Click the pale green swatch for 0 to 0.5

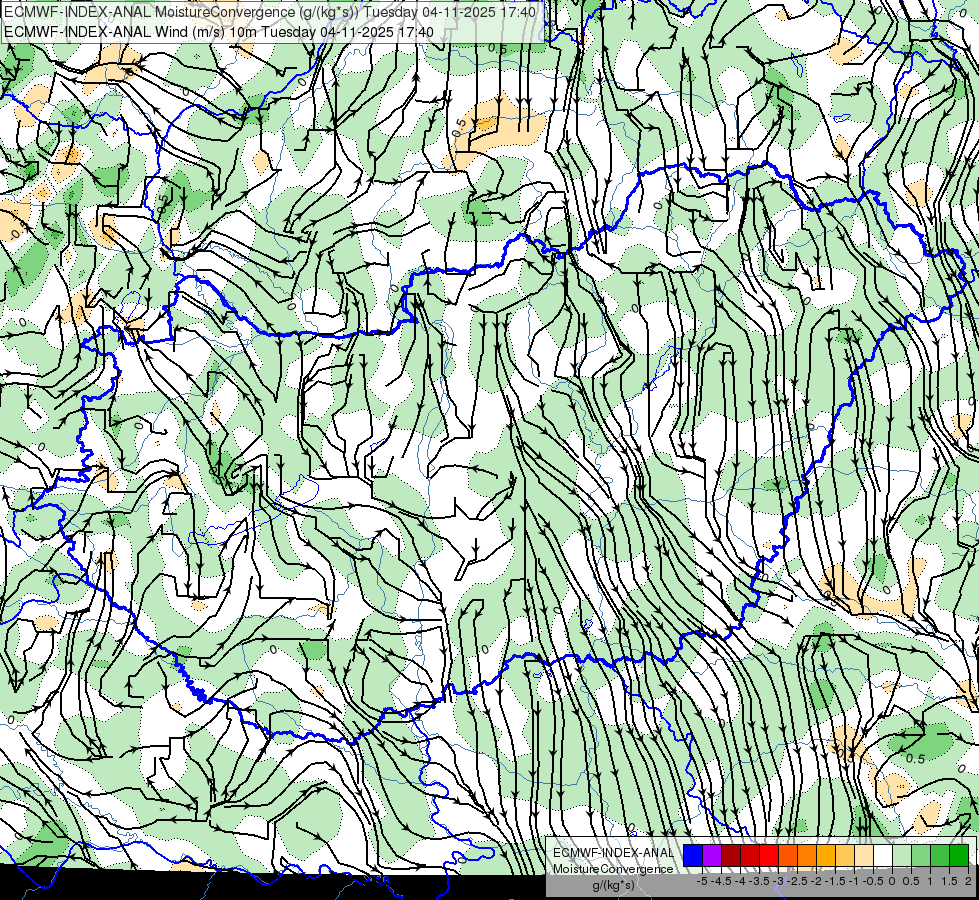click(x=902, y=855)
